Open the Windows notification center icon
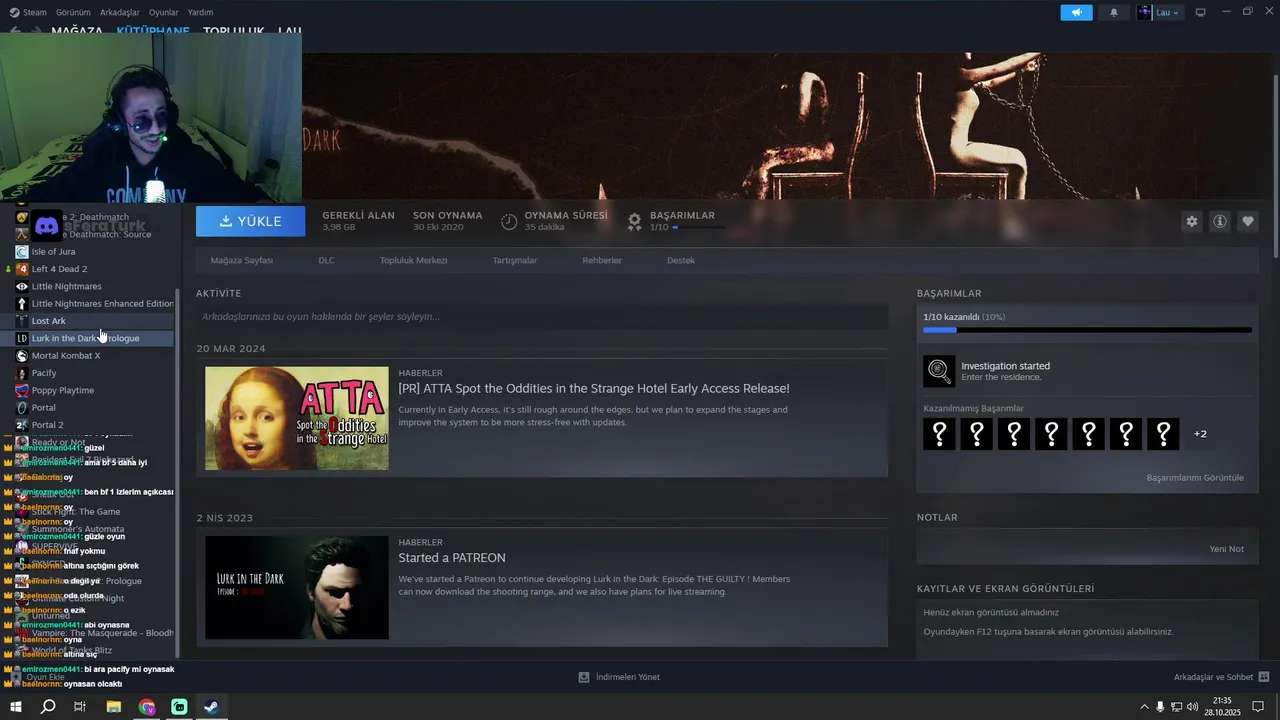Viewport: 1280px width, 720px height. point(1258,707)
